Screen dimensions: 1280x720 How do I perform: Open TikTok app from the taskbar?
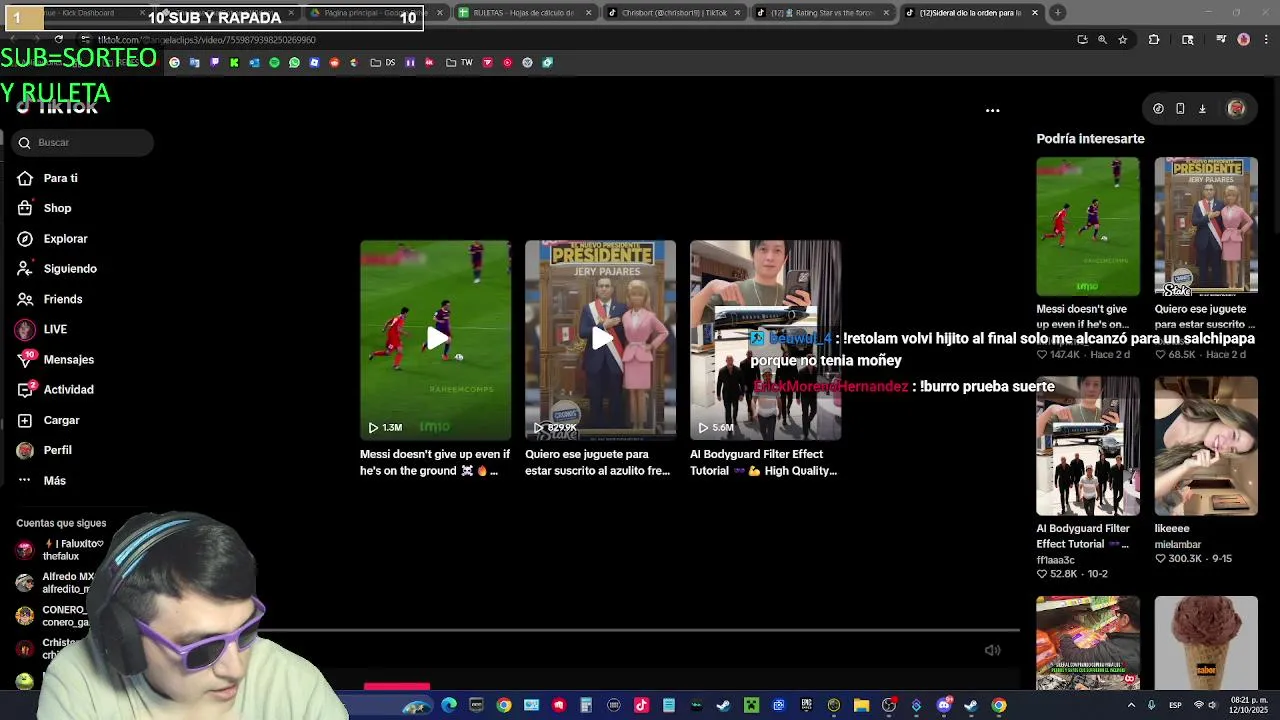(641, 705)
